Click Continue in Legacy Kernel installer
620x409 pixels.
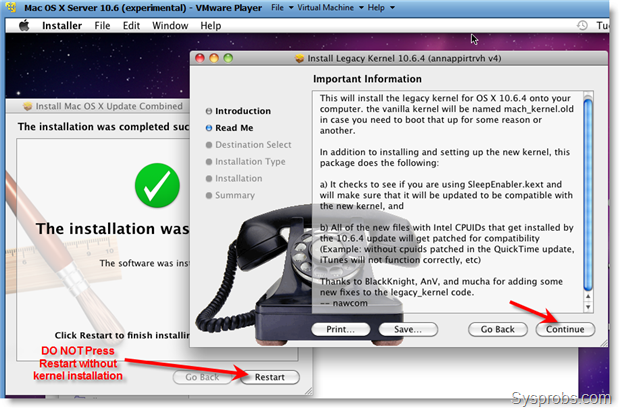(x=565, y=330)
